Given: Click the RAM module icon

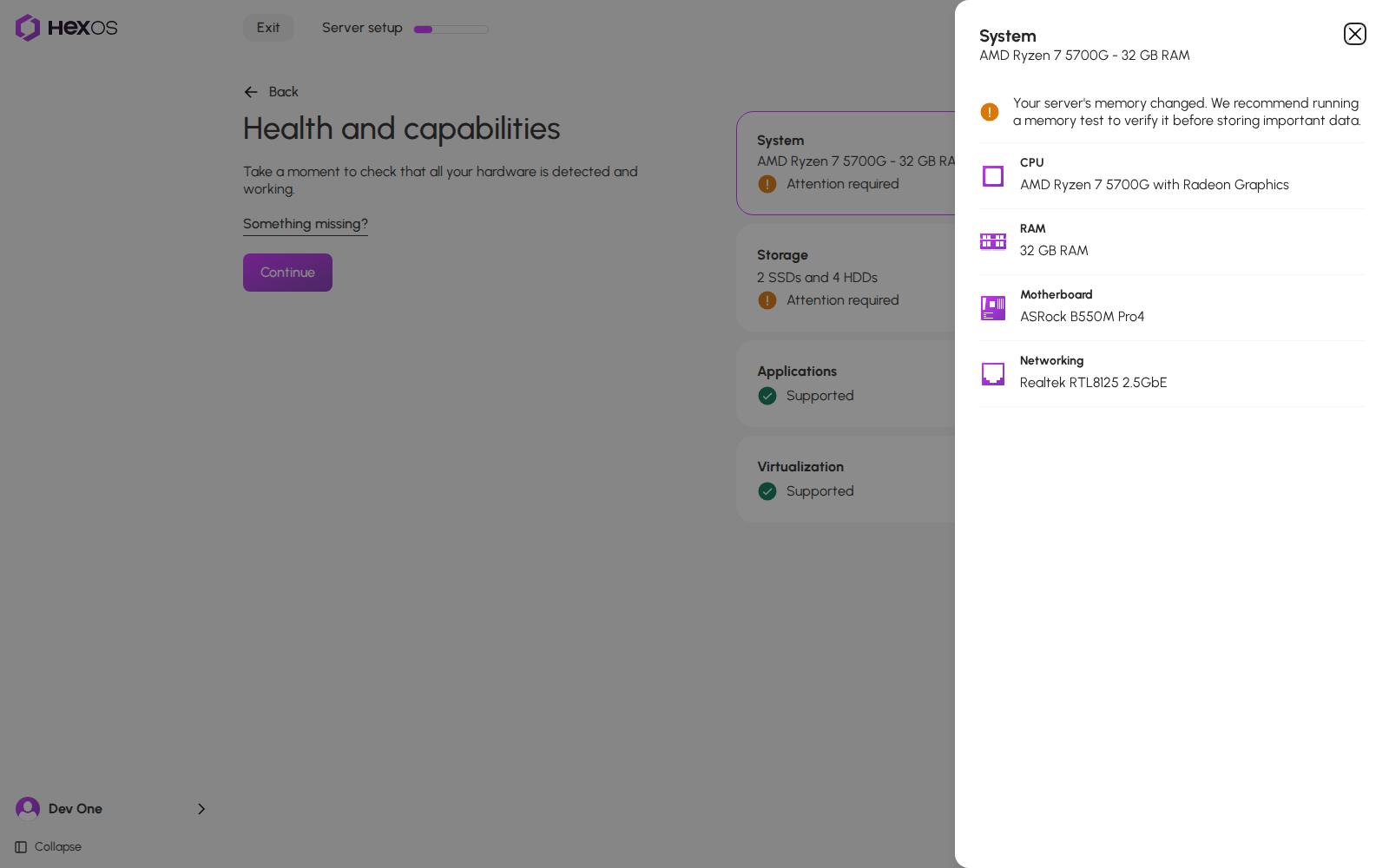Looking at the screenshot, I should 993,241.
